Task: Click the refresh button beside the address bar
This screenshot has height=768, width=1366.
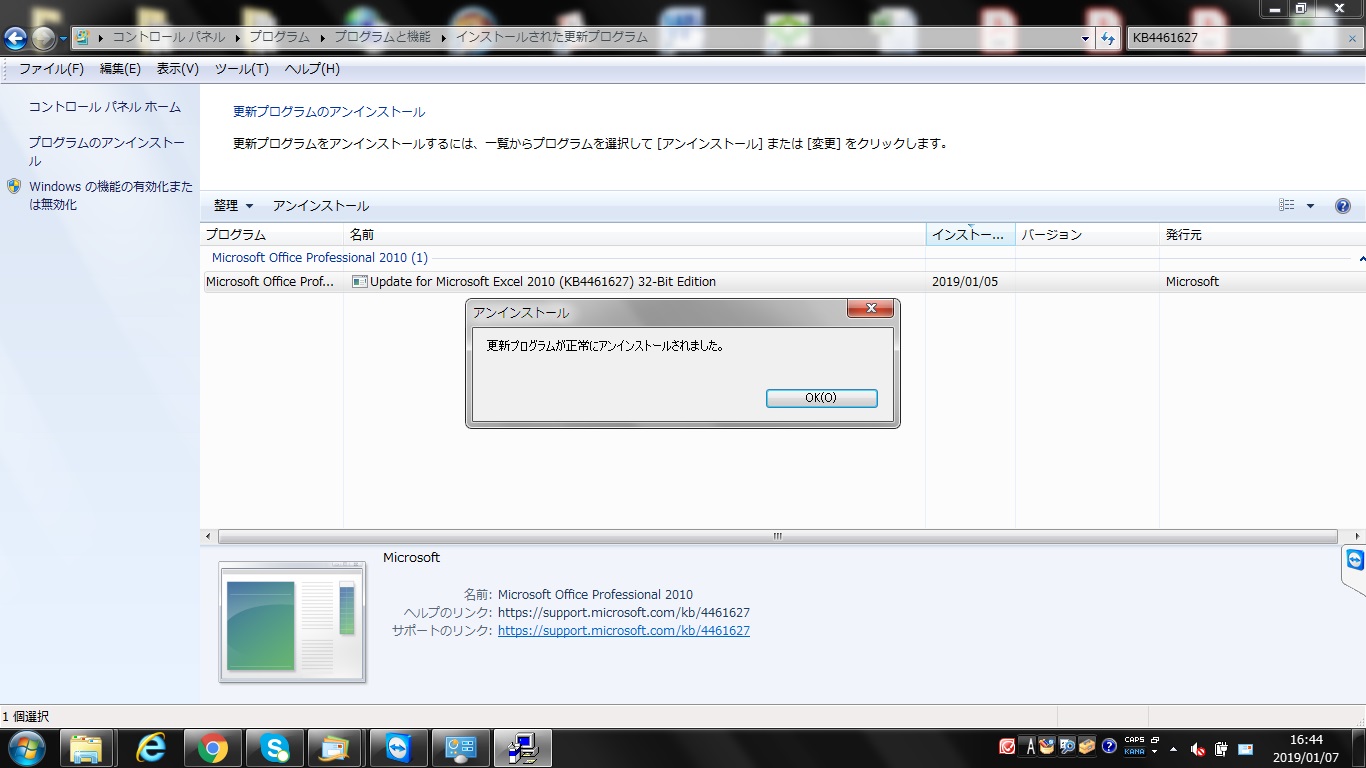Action: point(1108,38)
